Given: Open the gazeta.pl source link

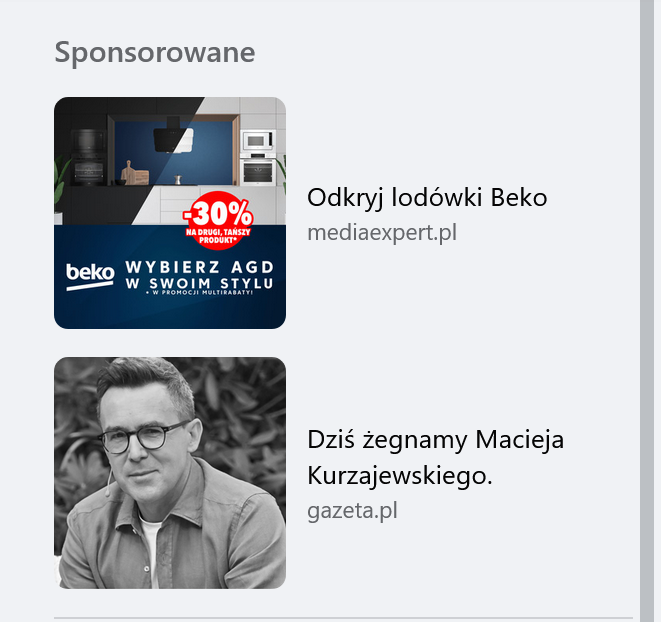Looking at the screenshot, I should [x=352, y=511].
